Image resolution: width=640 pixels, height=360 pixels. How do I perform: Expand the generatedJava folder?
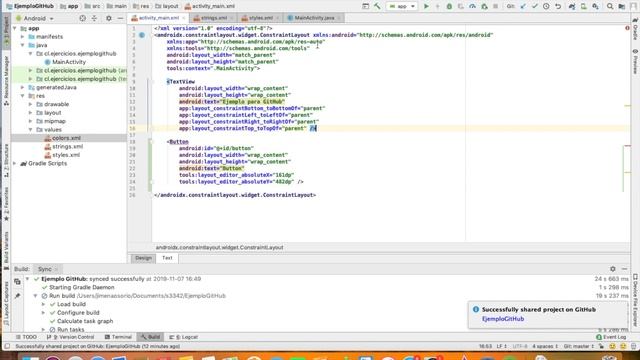[23, 87]
